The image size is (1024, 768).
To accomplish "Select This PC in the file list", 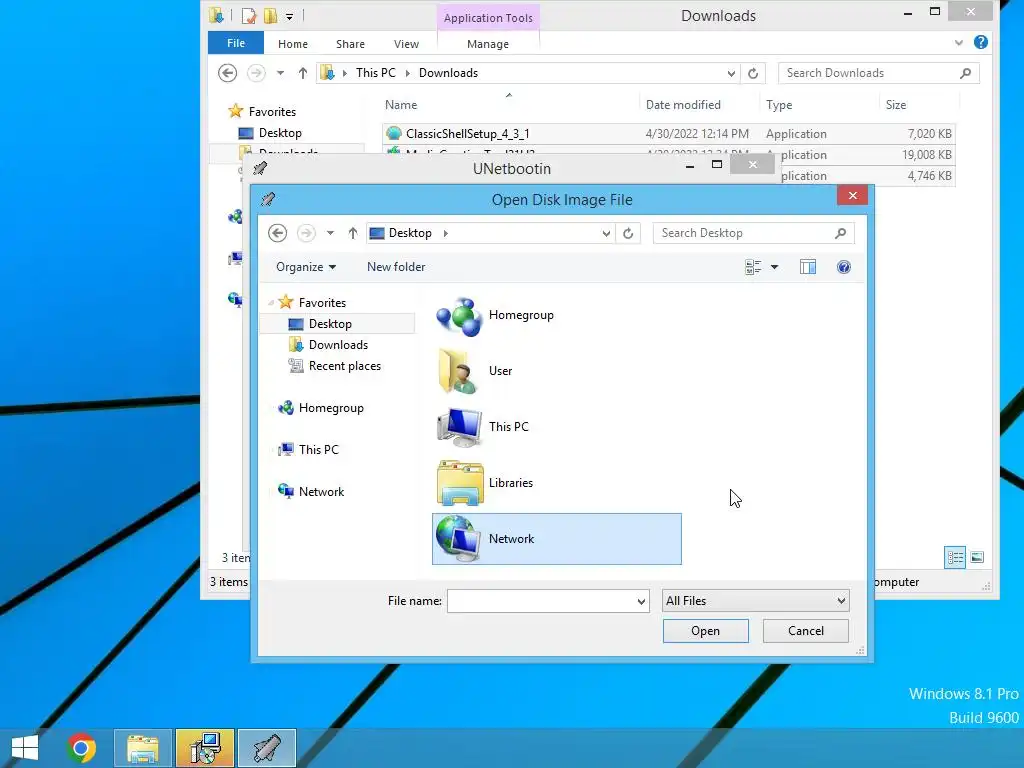I will [556, 427].
